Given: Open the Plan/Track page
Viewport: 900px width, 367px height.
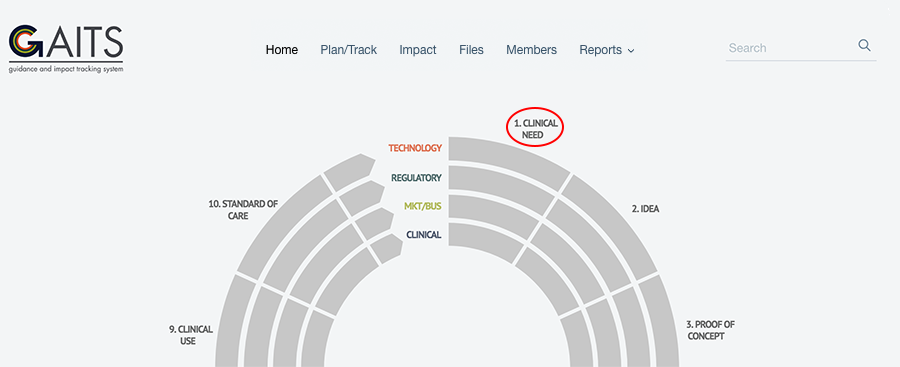Looking at the screenshot, I should click(348, 50).
